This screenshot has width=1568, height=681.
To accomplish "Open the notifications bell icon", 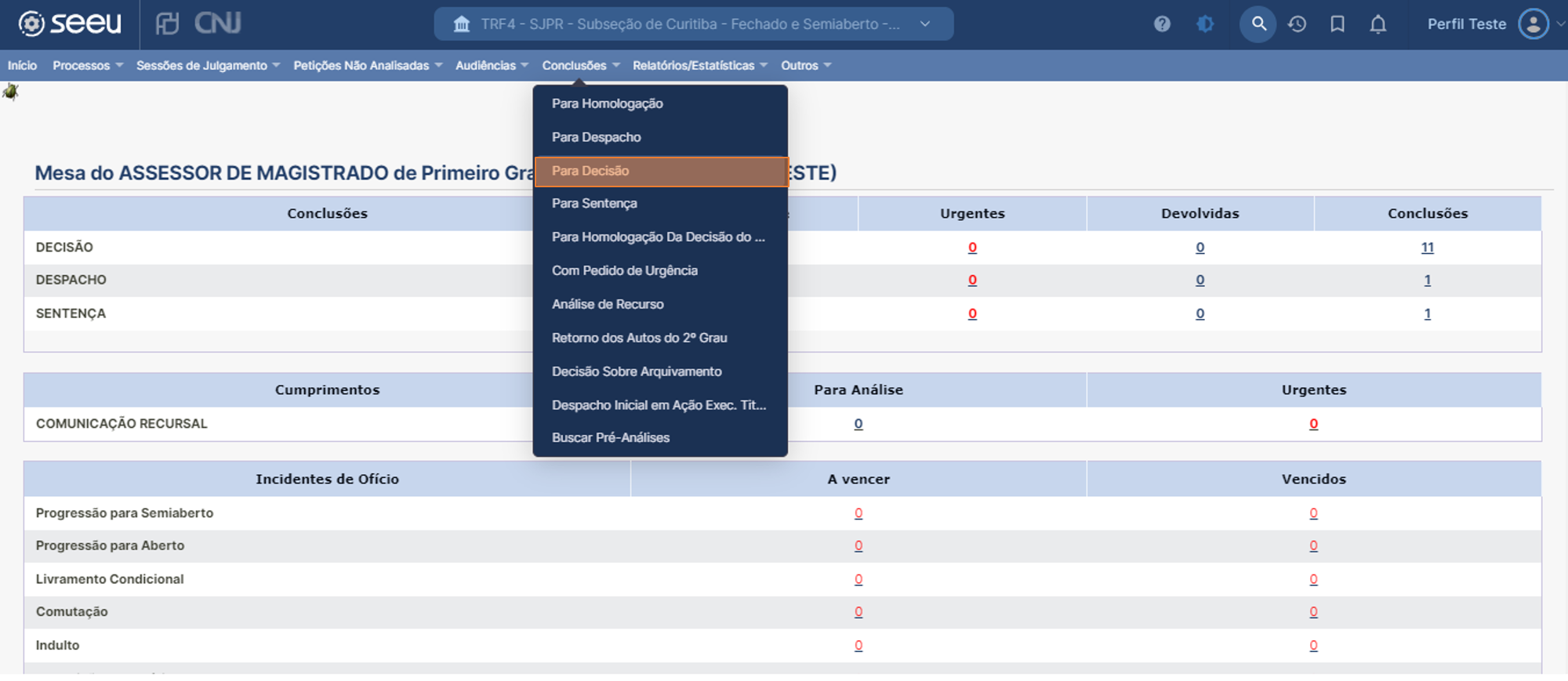I will [x=1377, y=24].
